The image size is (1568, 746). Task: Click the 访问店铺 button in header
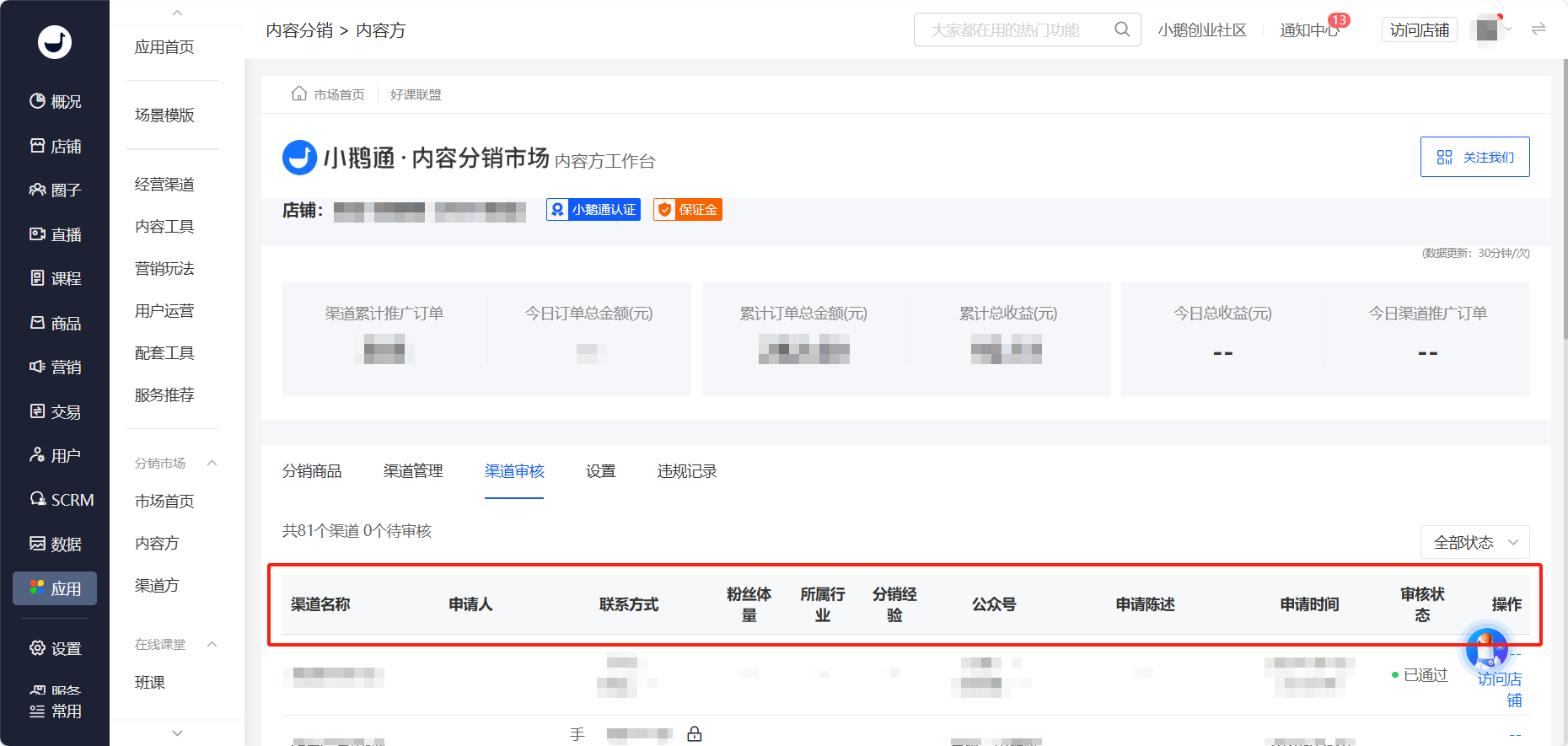(x=1420, y=30)
